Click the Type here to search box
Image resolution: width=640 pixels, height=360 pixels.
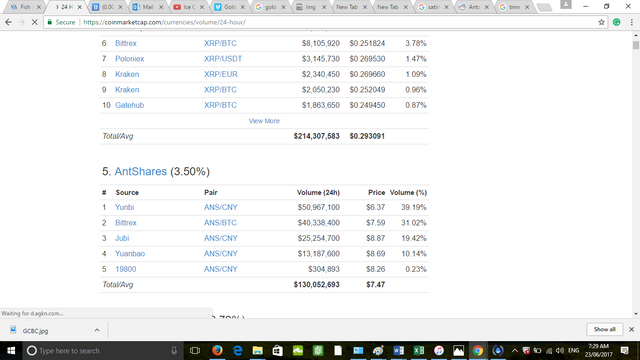coord(102,351)
